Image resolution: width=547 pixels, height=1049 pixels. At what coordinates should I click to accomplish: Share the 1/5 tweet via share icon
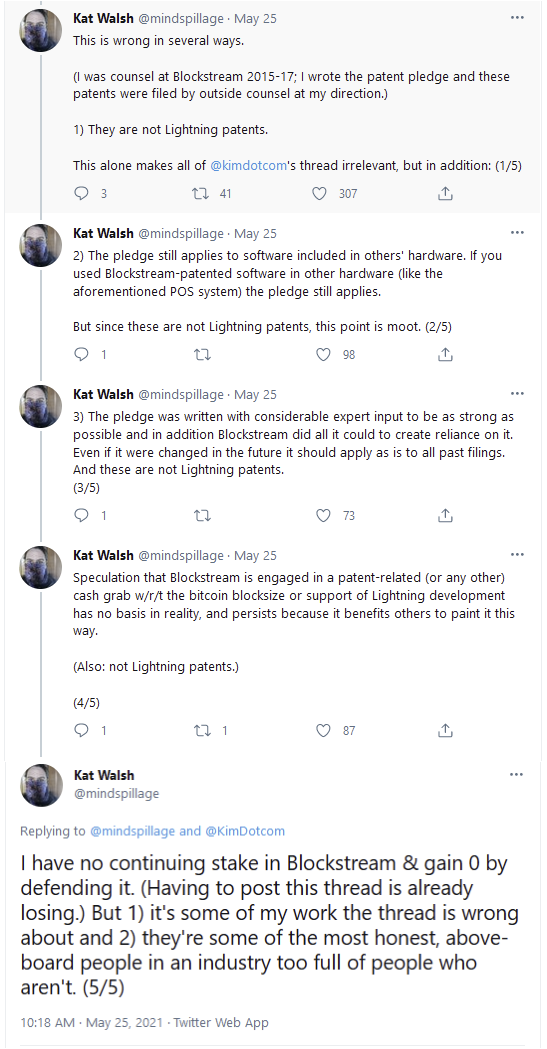445,193
